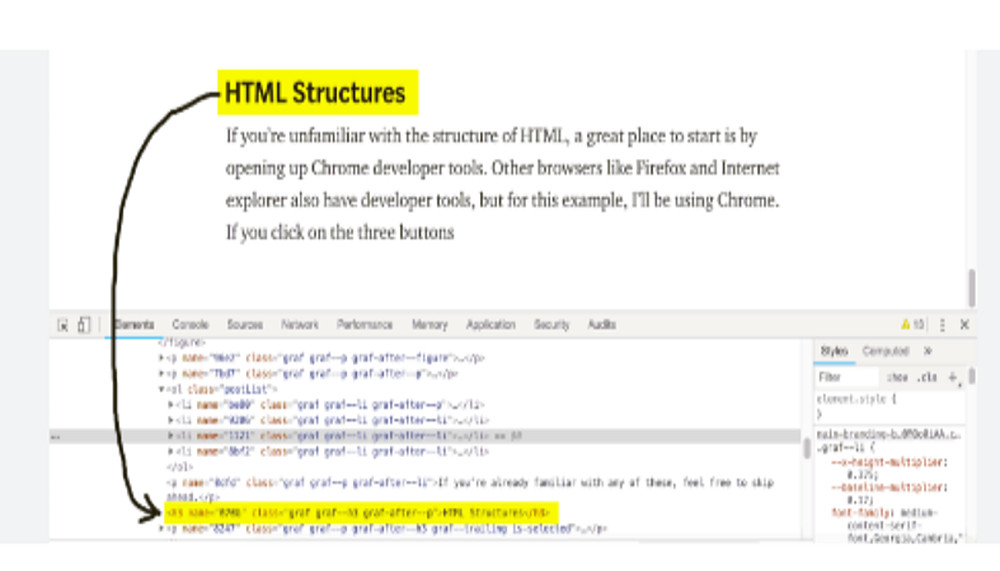Screen dimensions: 1000x571
Task: Click the --baseline-multiplier property
Action: coord(889,488)
